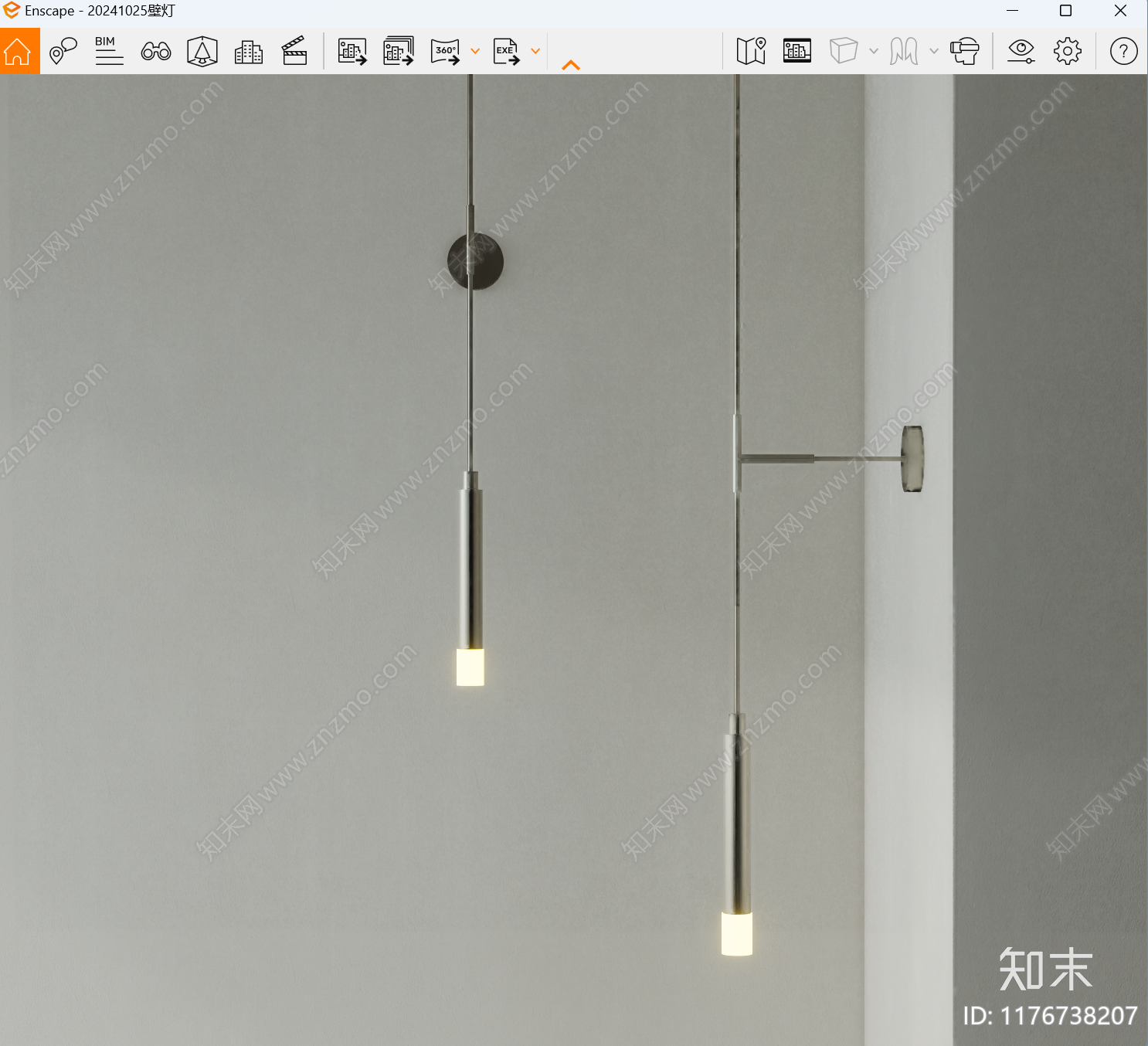Collapse the toolbar with orange chevron
Screen dimensions: 1148x1046
coord(571,65)
